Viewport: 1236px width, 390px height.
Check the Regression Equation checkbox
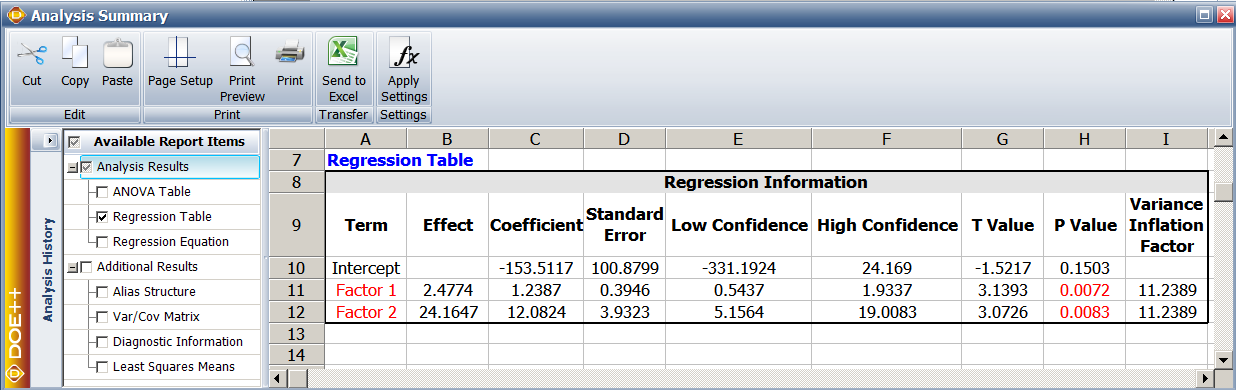coord(102,242)
